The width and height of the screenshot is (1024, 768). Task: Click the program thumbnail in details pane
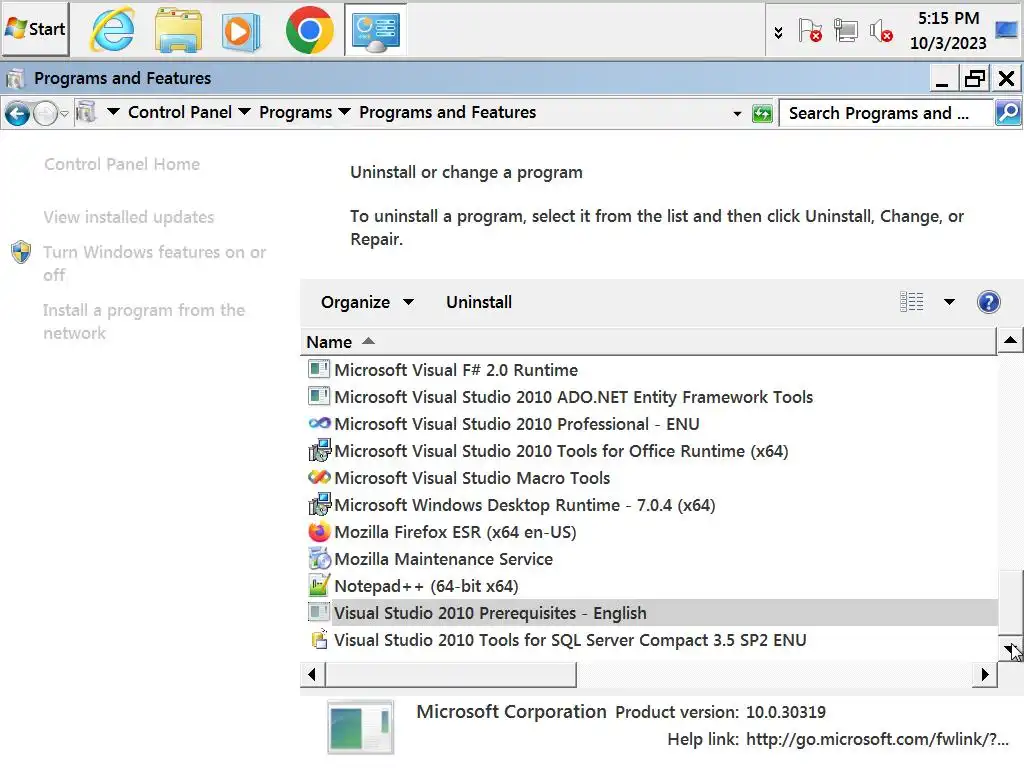(x=360, y=728)
